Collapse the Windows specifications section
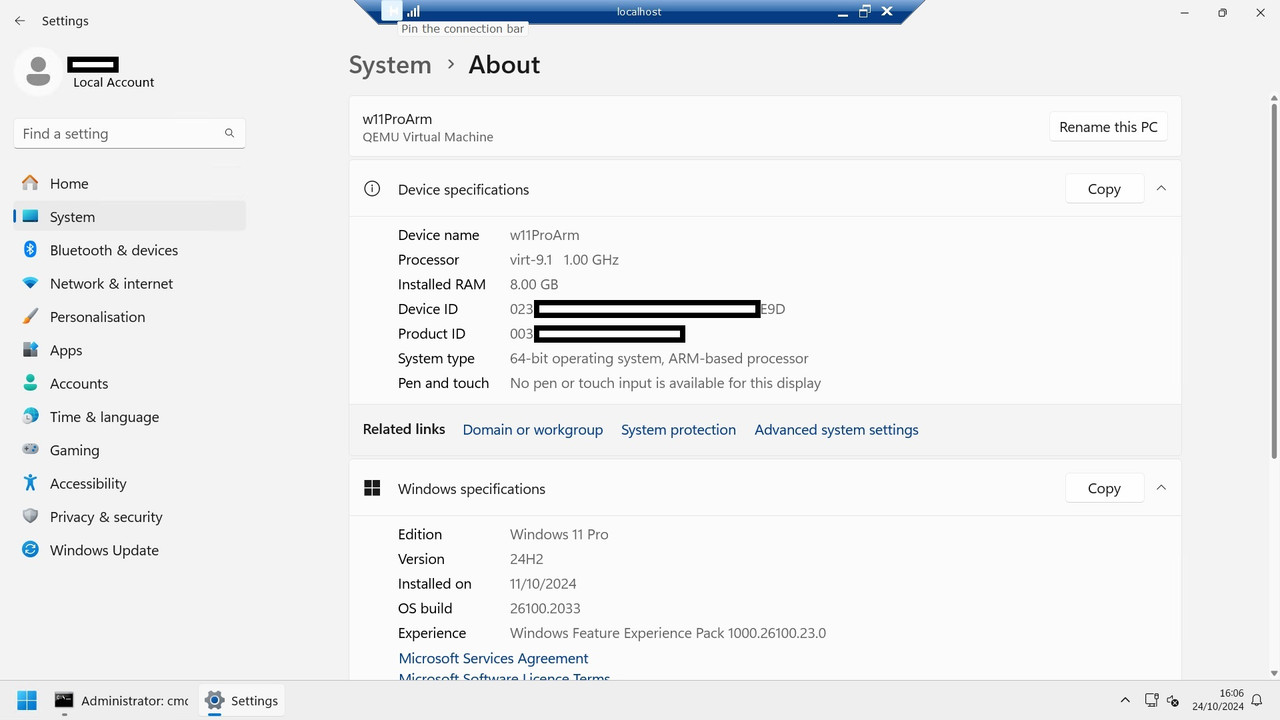This screenshot has width=1280, height=720. click(x=1161, y=488)
